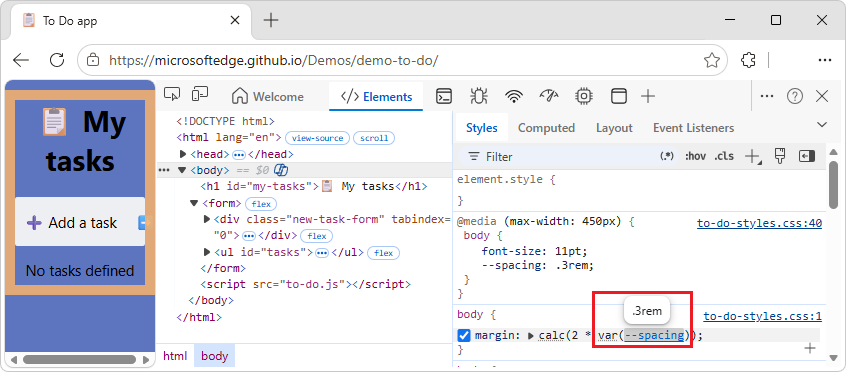The height and width of the screenshot is (372, 846).
Task: Toggle the .cls classes button
Action: click(724, 157)
